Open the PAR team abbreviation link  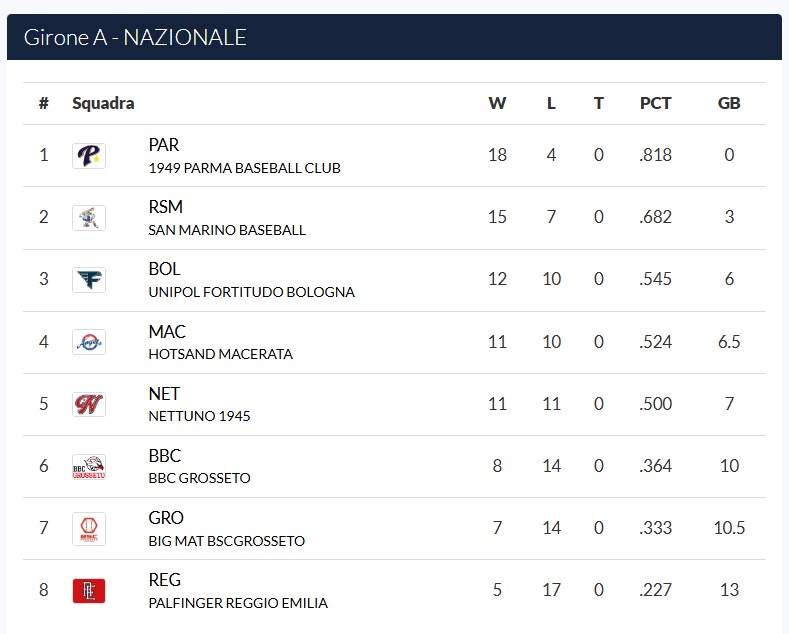coord(164,145)
